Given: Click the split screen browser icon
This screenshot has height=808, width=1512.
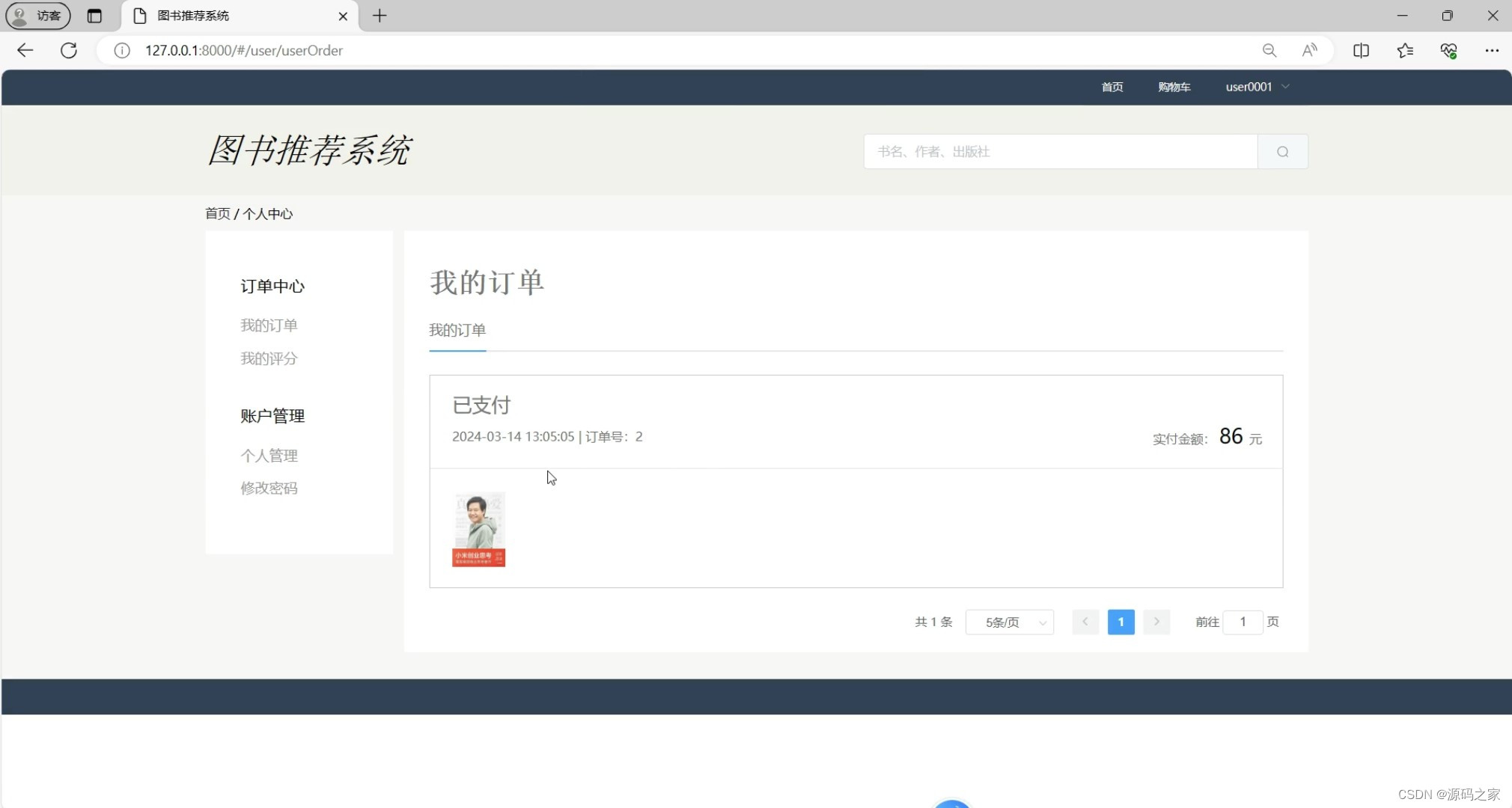Looking at the screenshot, I should [x=1361, y=50].
